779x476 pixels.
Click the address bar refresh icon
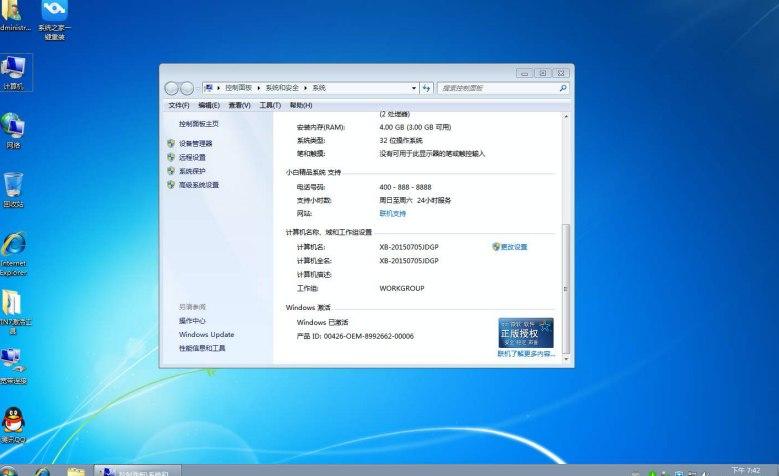click(x=427, y=88)
